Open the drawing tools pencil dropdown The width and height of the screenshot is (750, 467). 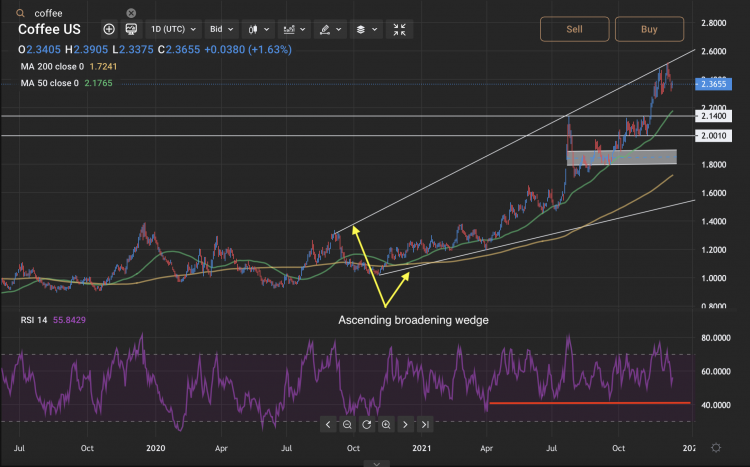click(x=330, y=29)
